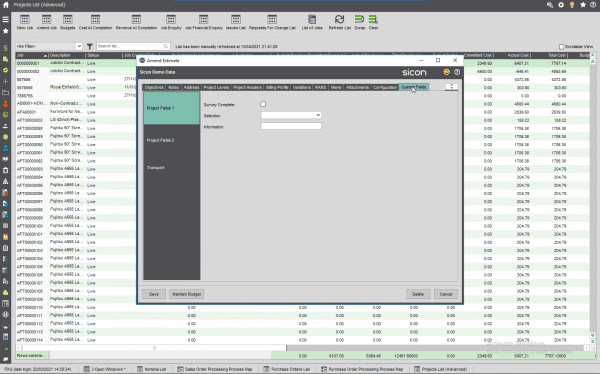Open the Revenue At Completion icon

coord(136,22)
